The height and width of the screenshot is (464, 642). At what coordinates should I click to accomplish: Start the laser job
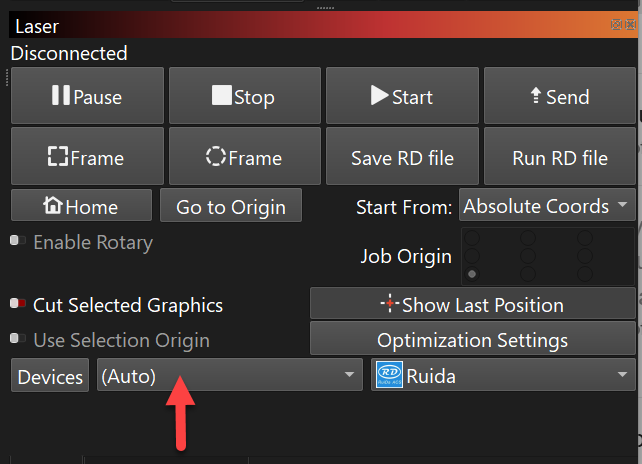click(401, 96)
